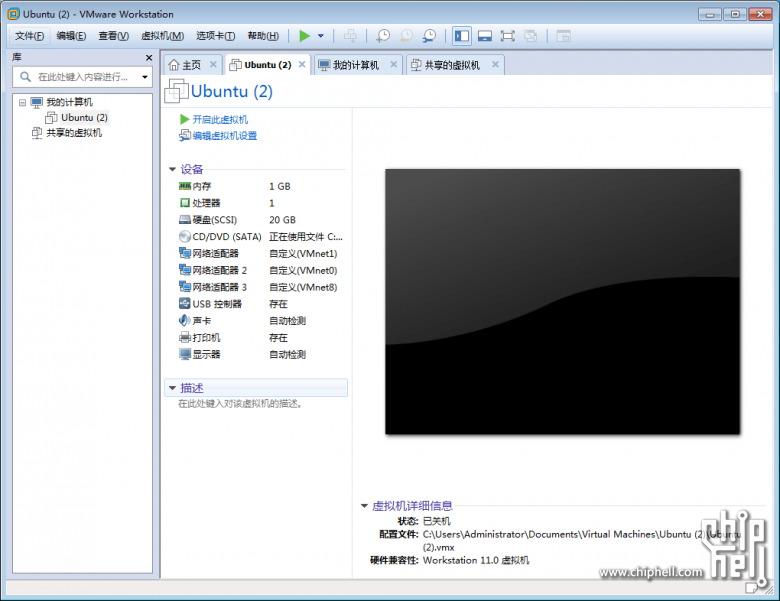The image size is (780, 601).
Task: Close the 共享的虚拟机 tab
Action: coord(495,64)
